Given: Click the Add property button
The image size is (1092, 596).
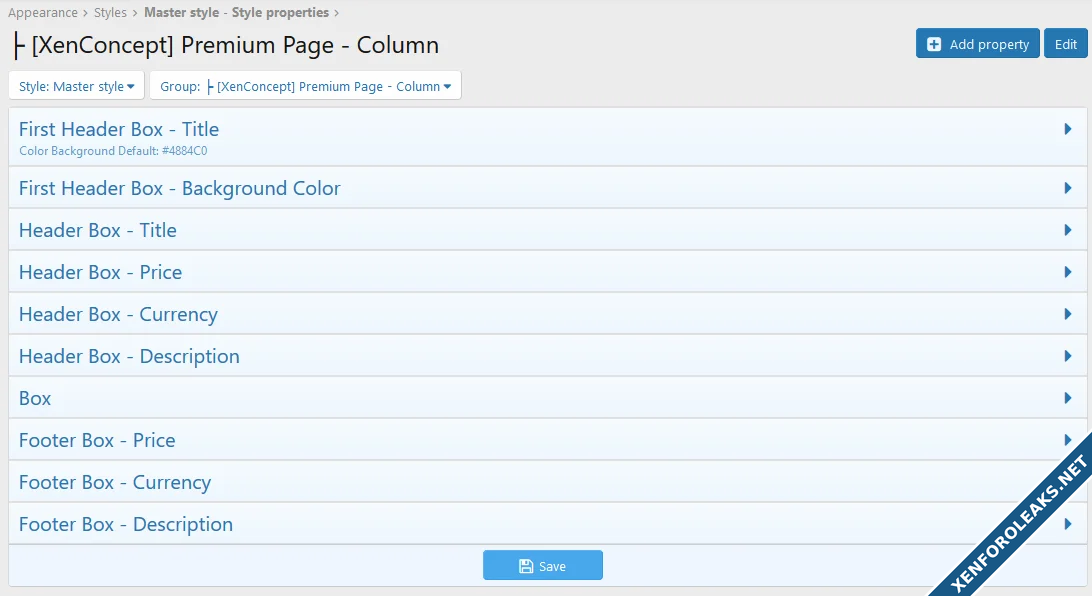Looking at the screenshot, I should [977, 44].
